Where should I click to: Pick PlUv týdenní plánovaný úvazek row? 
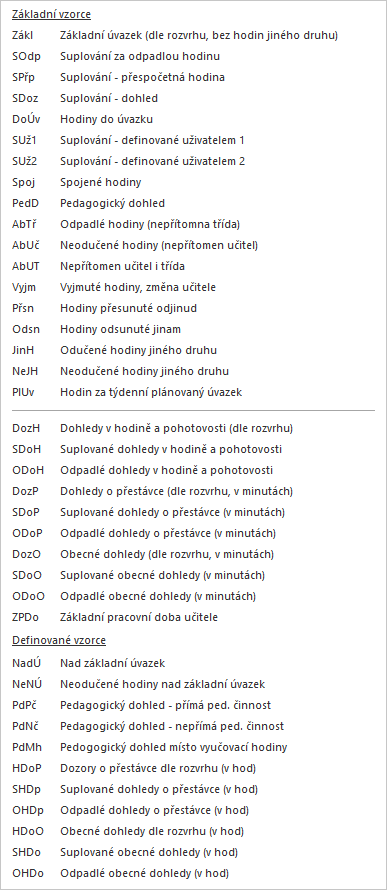127,392
